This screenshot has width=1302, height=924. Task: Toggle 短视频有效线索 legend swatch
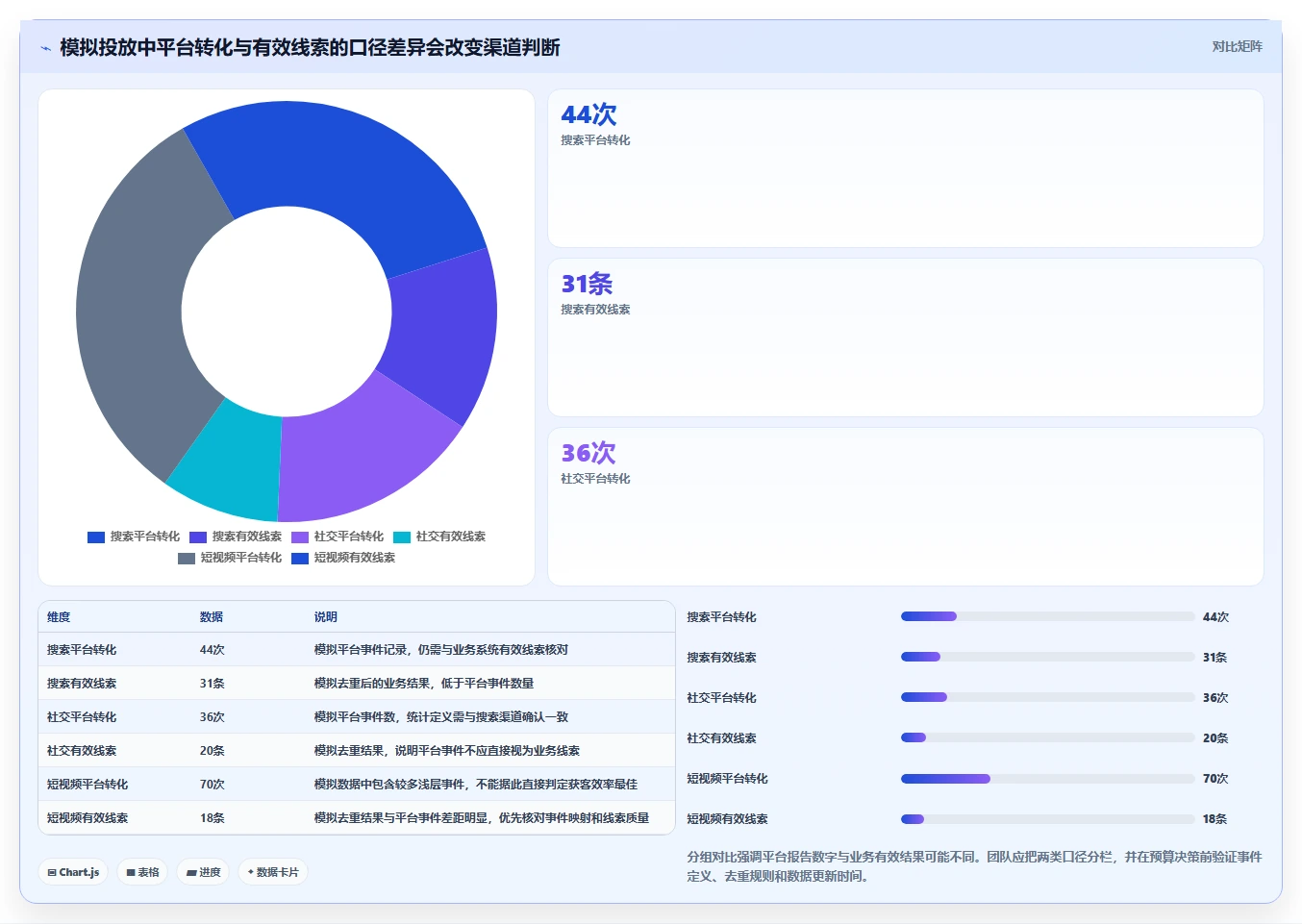tap(300, 559)
